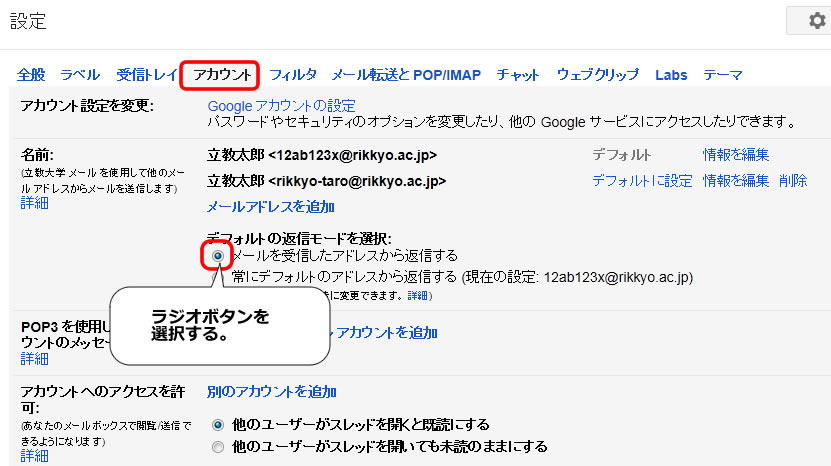This screenshot has width=831, height=466.
Task: Open 詳細 link under POP3 section
Action: point(34,359)
